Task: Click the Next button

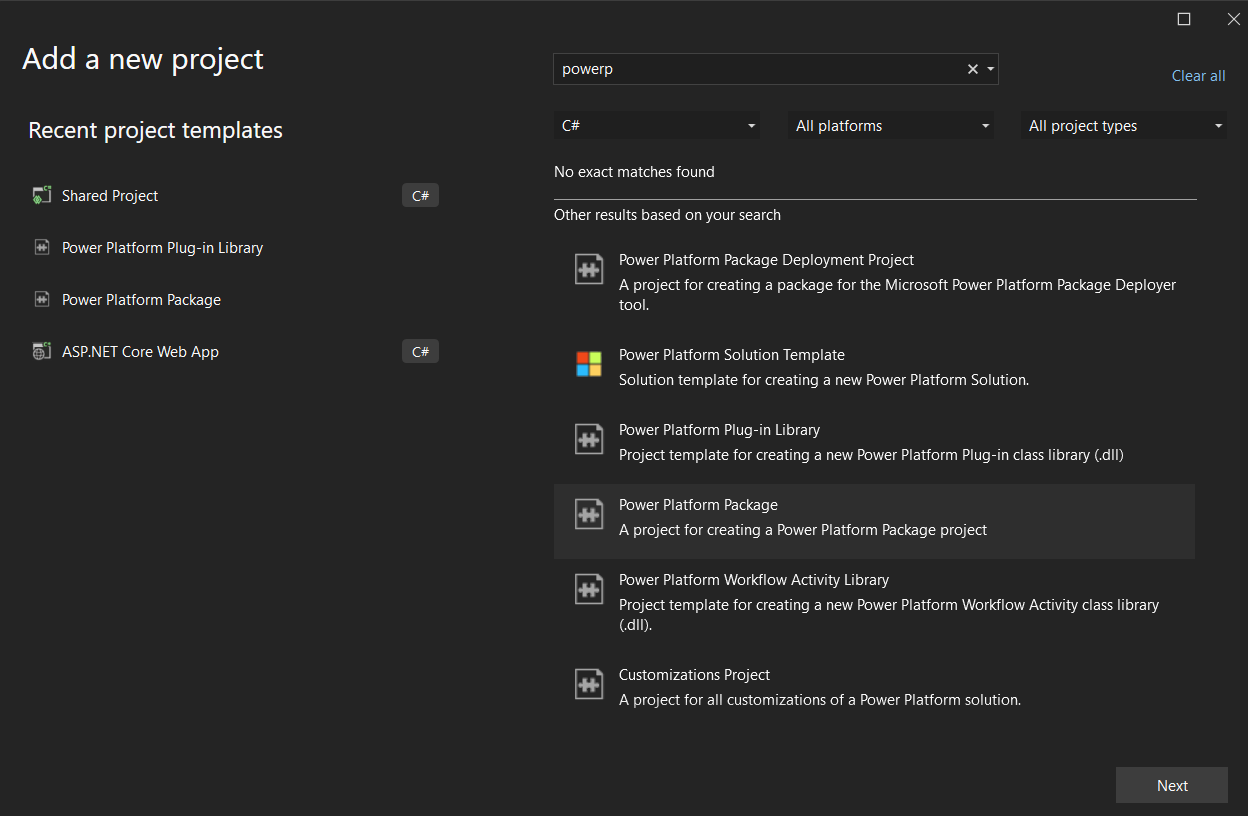Action: coord(1172,785)
